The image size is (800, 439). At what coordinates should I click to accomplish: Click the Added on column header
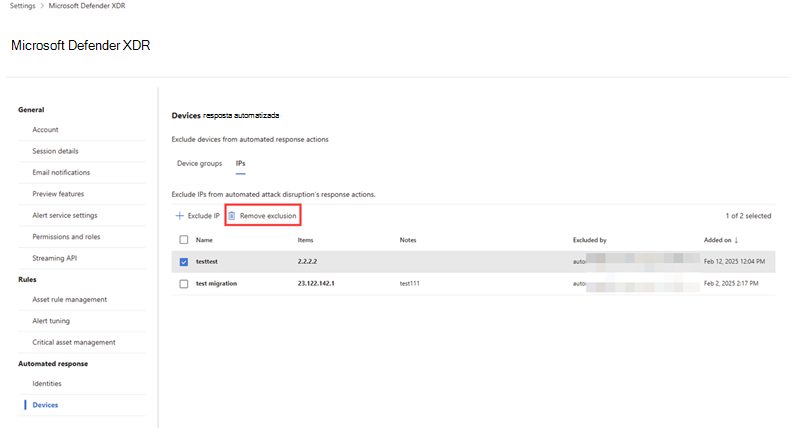pyautogui.click(x=717, y=240)
